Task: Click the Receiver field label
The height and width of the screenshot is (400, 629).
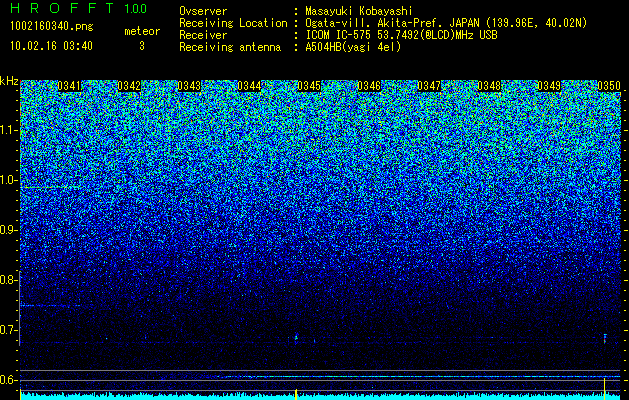Action: (203, 35)
